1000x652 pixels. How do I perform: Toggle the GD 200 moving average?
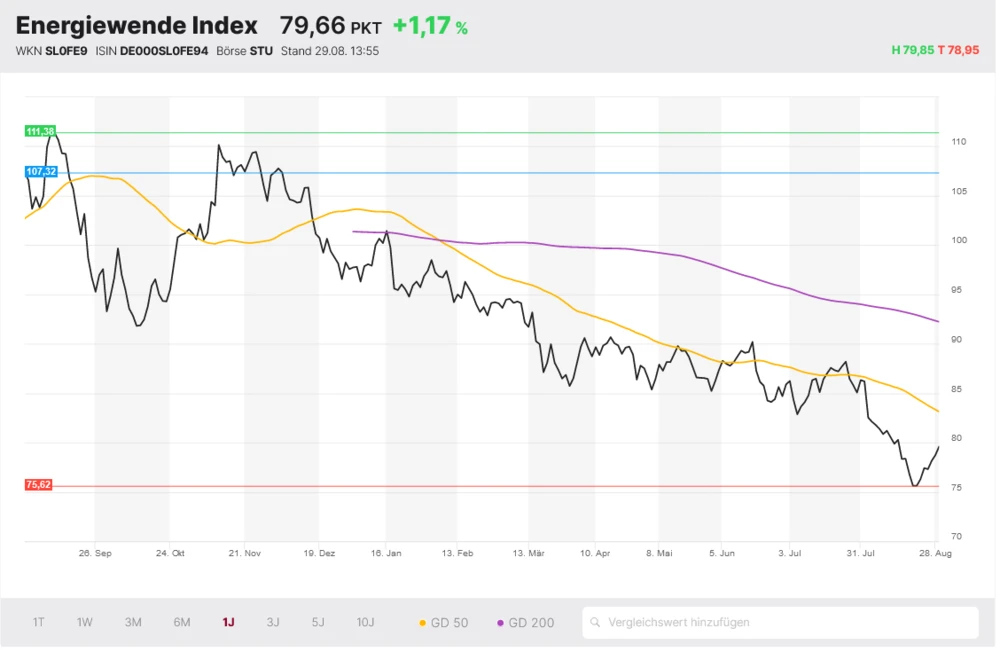point(525,622)
